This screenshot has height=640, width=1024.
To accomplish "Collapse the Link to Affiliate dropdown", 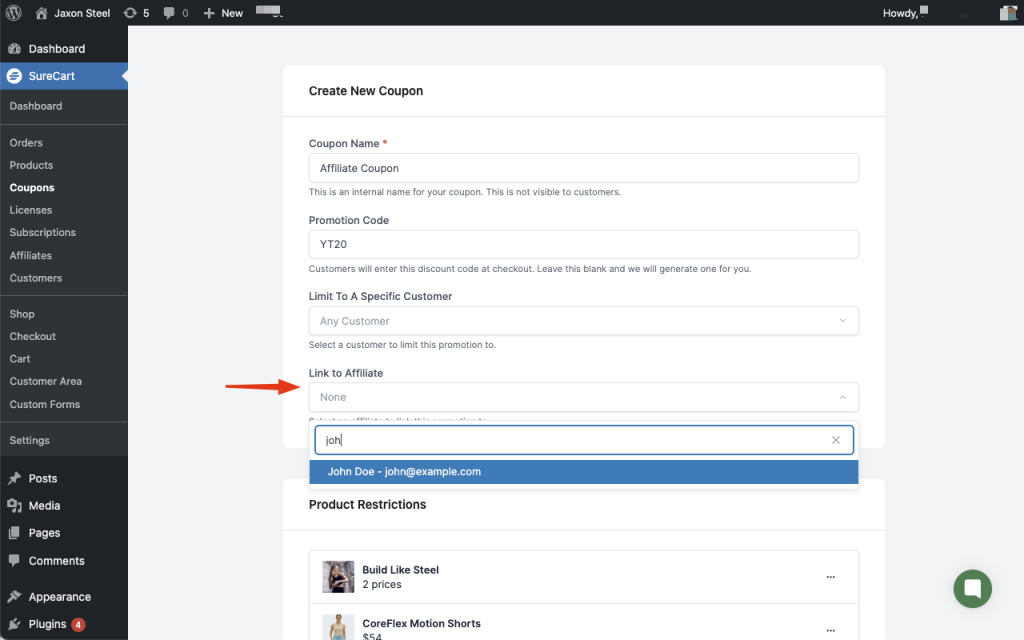I will pos(583,397).
